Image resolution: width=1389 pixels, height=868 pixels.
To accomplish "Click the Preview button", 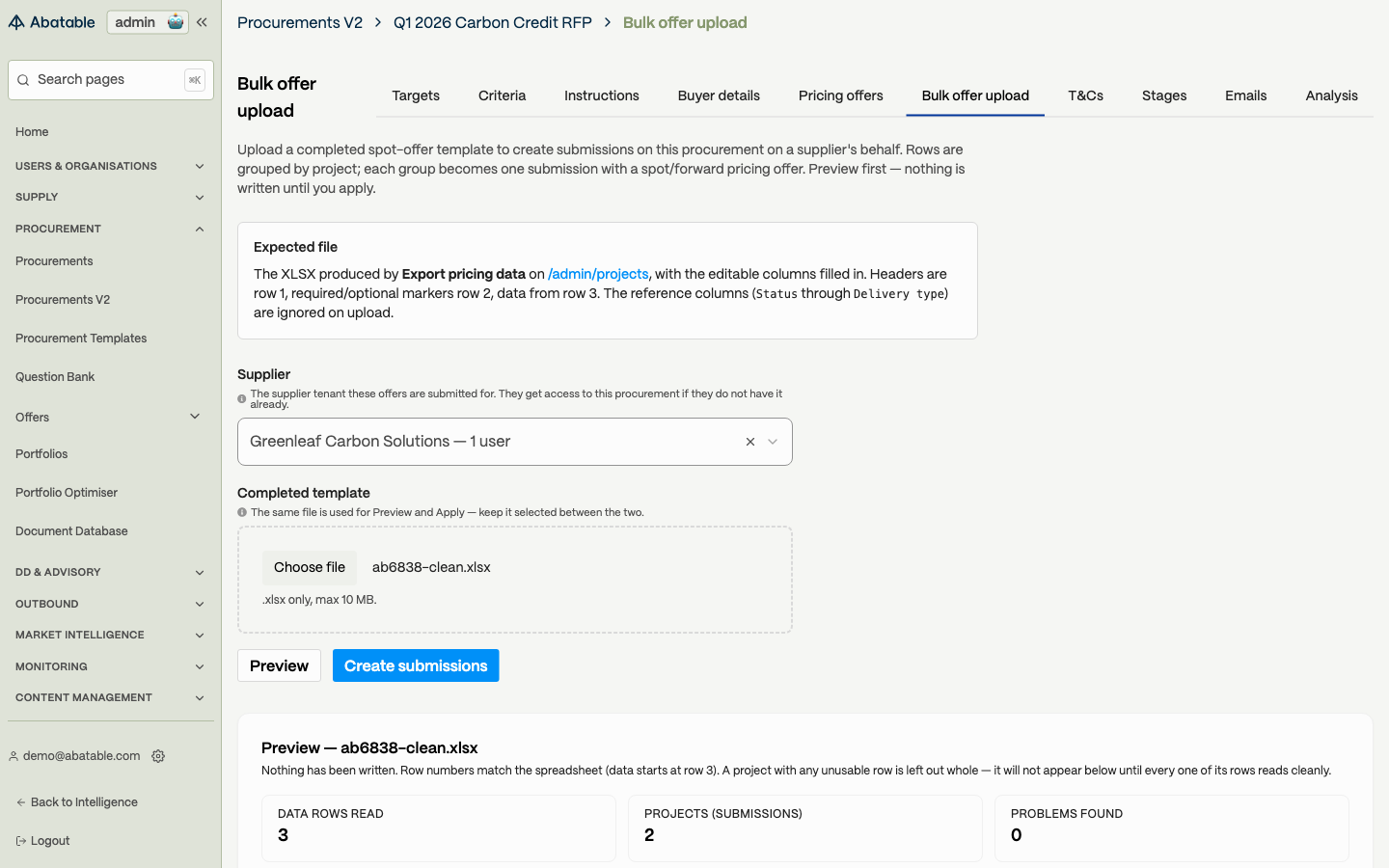I will pyautogui.click(x=279, y=665).
